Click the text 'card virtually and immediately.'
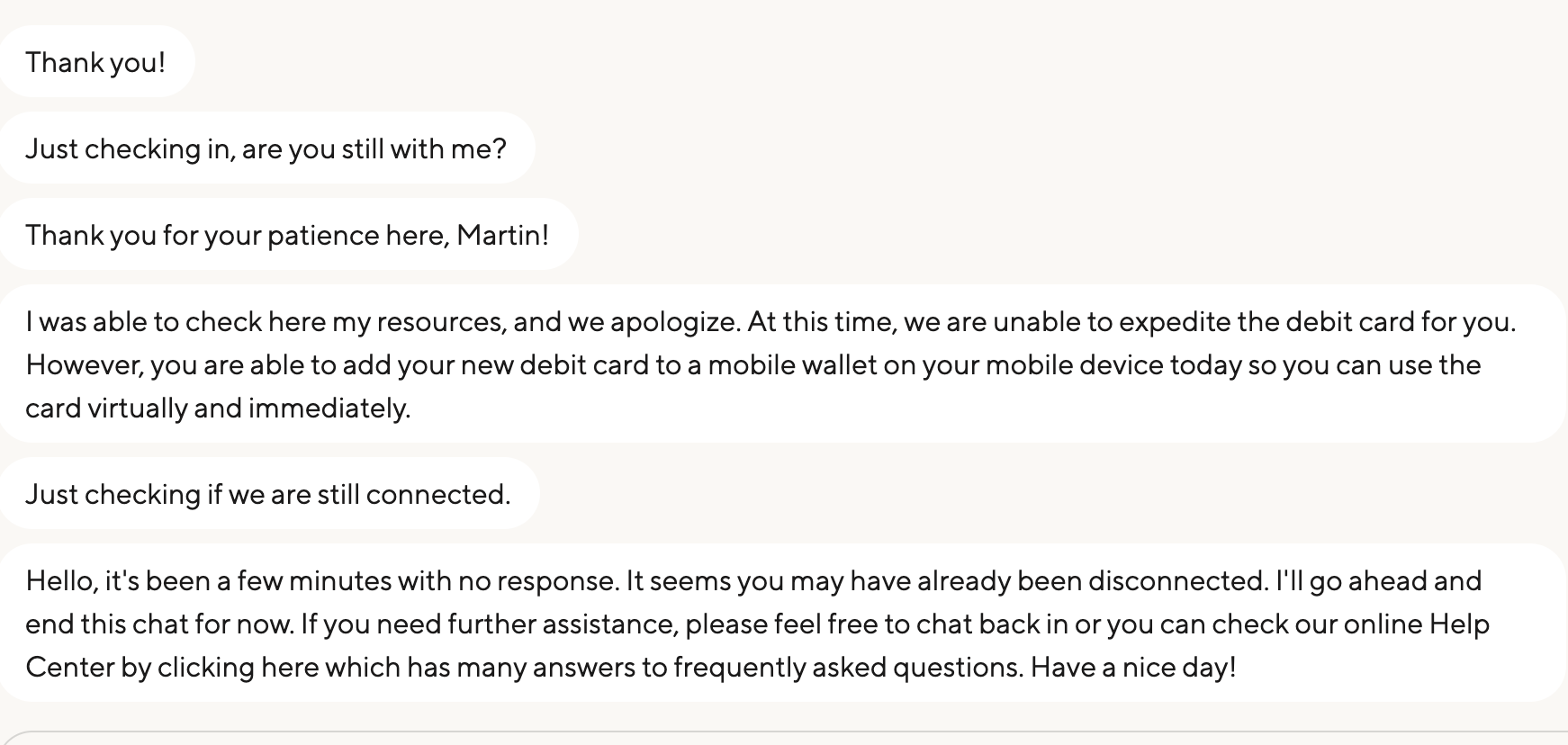 [x=218, y=408]
